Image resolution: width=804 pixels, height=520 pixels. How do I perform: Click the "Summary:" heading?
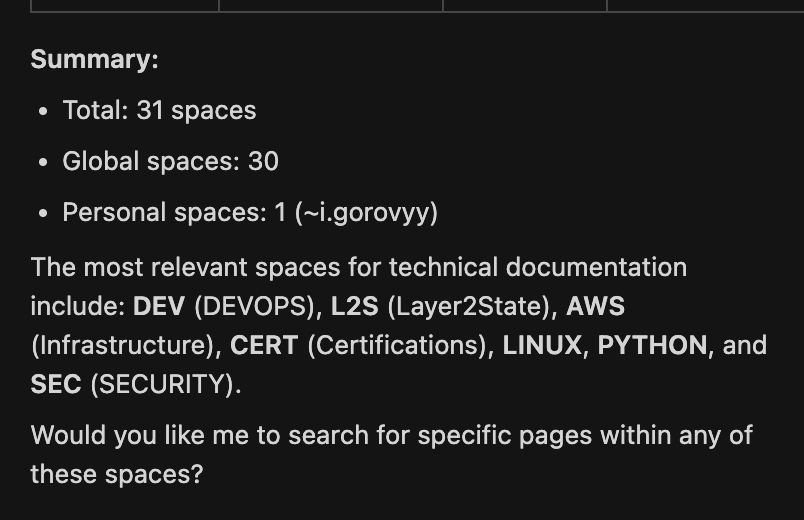[x=94, y=60]
